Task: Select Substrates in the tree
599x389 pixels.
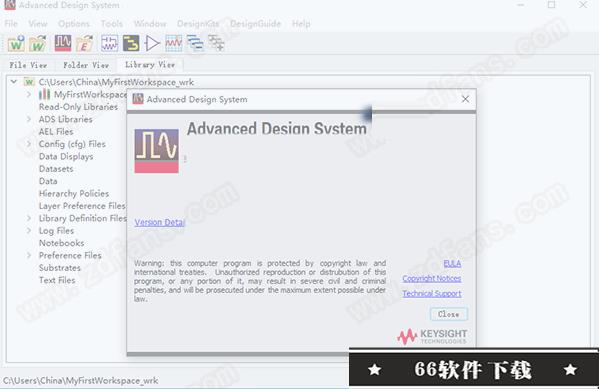Action: pos(60,268)
